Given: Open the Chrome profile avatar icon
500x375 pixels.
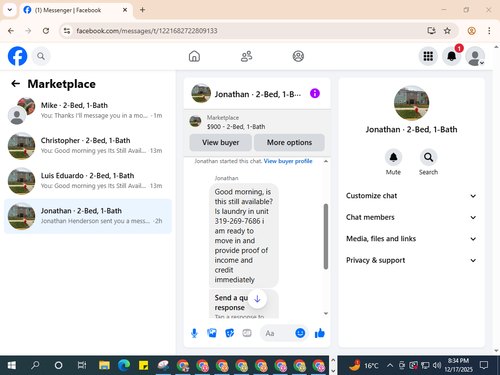Looking at the screenshot, I should click(x=471, y=31).
